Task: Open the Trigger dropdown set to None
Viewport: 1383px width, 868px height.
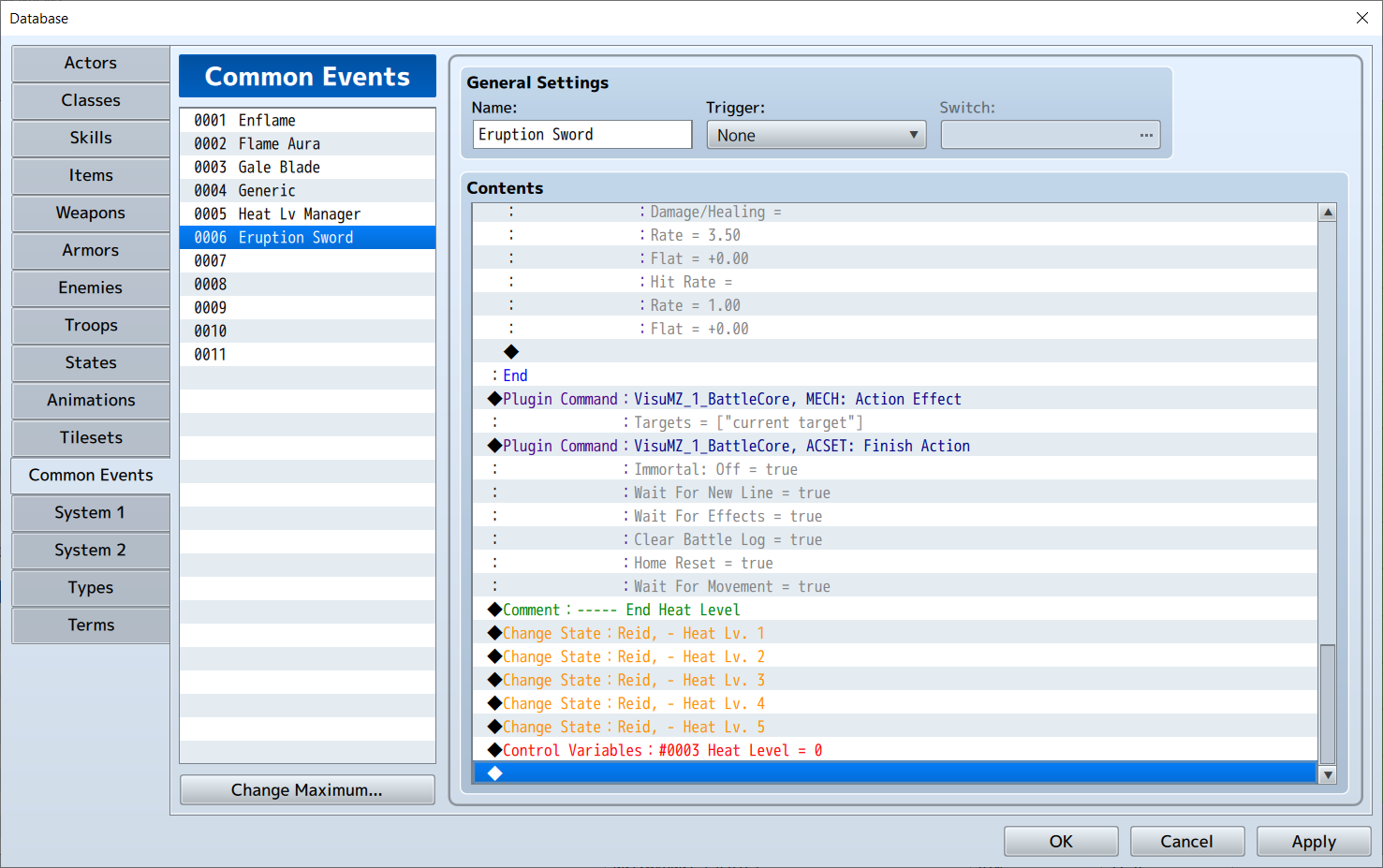Action: tap(816, 135)
